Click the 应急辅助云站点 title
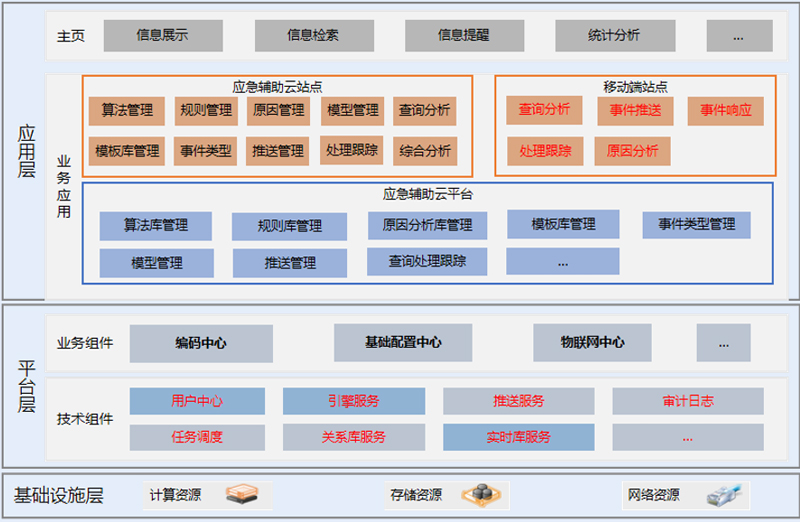This screenshot has width=800, height=522. 277,87
